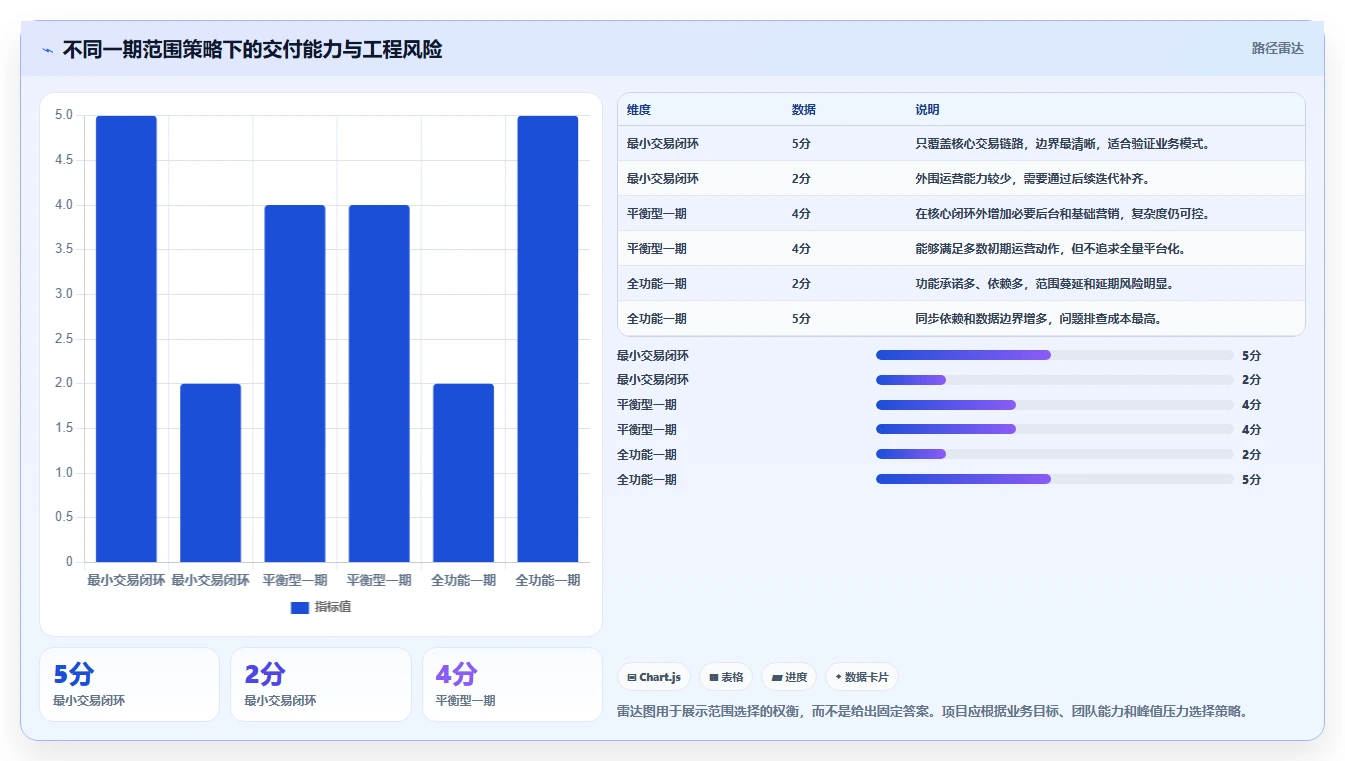Toggle the 指标值 legend label in the chart
This screenshot has height=761, width=1345.
(332, 607)
